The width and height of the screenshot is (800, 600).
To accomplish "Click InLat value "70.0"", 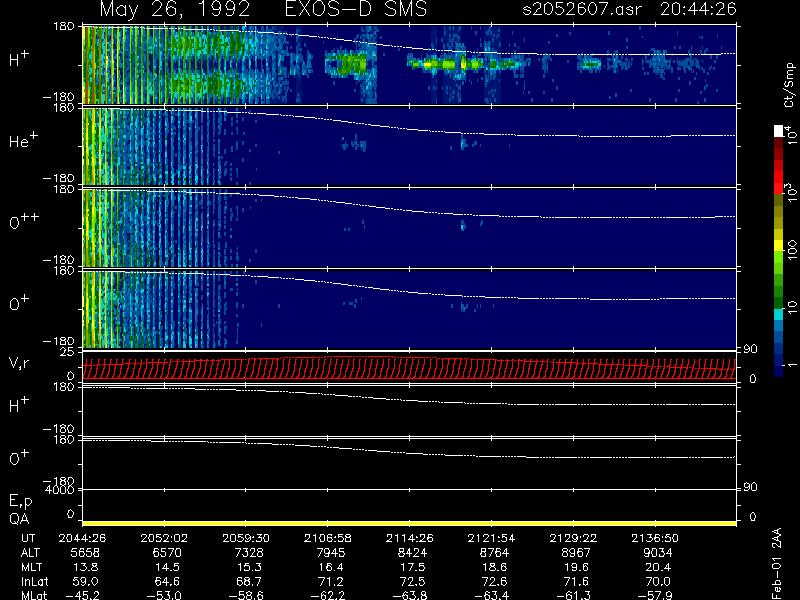I will [658, 581].
